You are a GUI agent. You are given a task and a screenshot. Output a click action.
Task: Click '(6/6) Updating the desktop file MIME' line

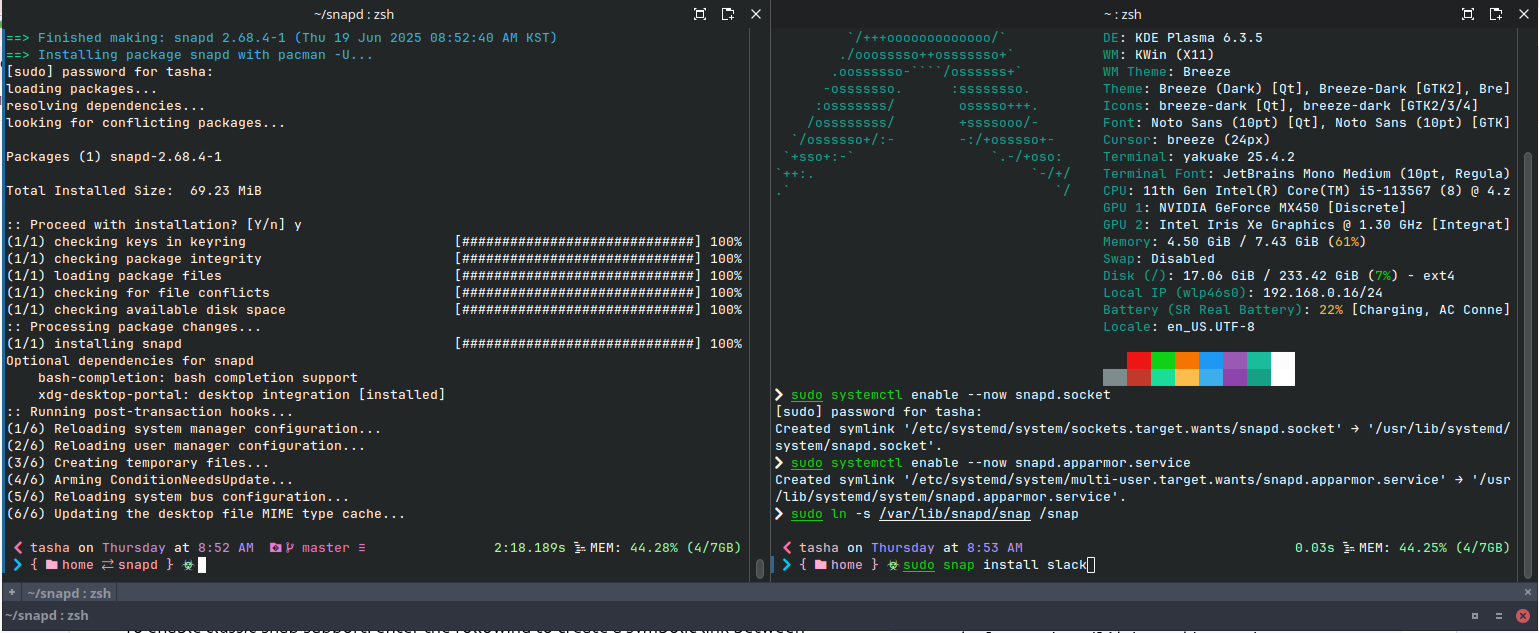click(206, 514)
